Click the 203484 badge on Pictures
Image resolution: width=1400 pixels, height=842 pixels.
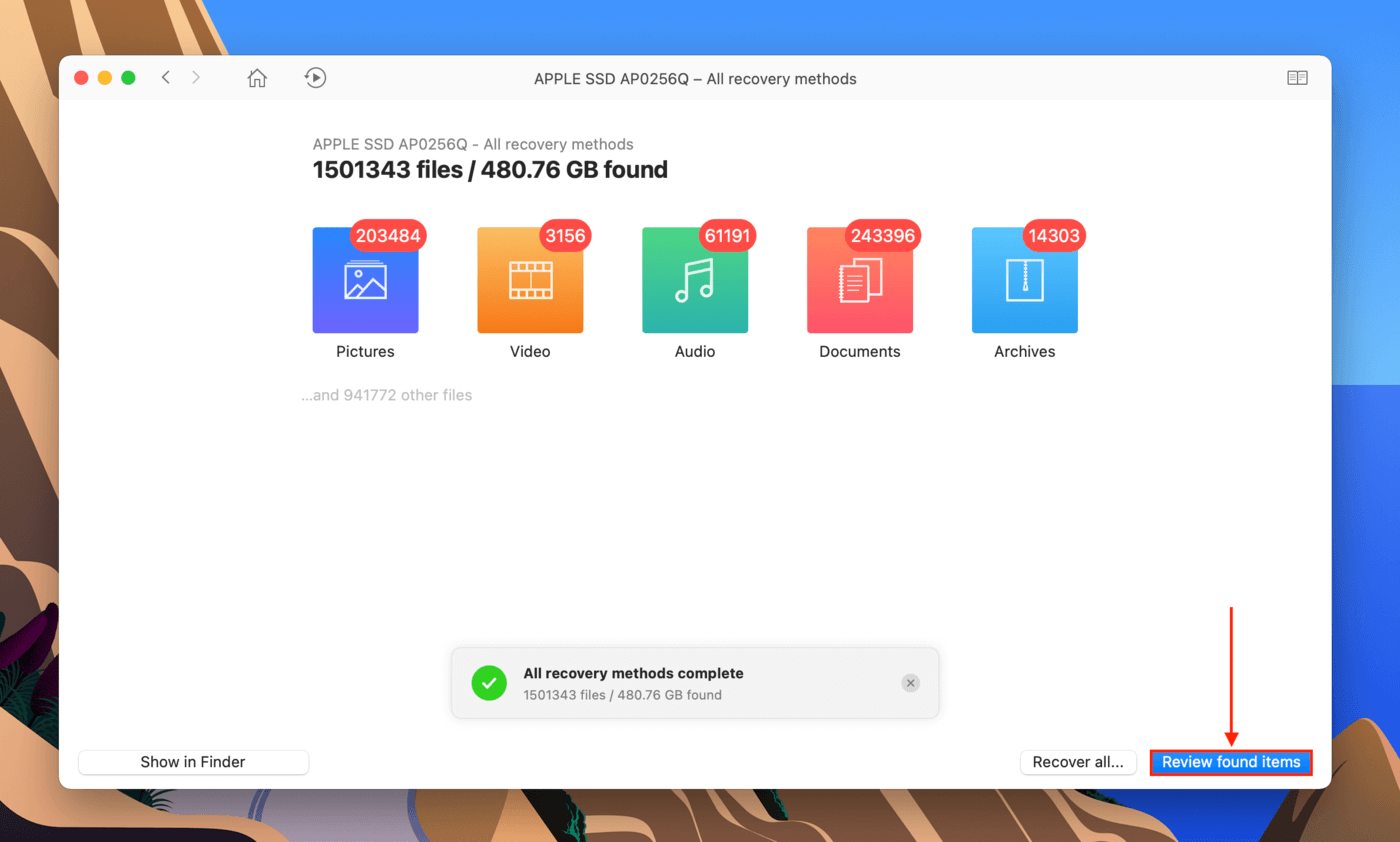(x=388, y=236)
